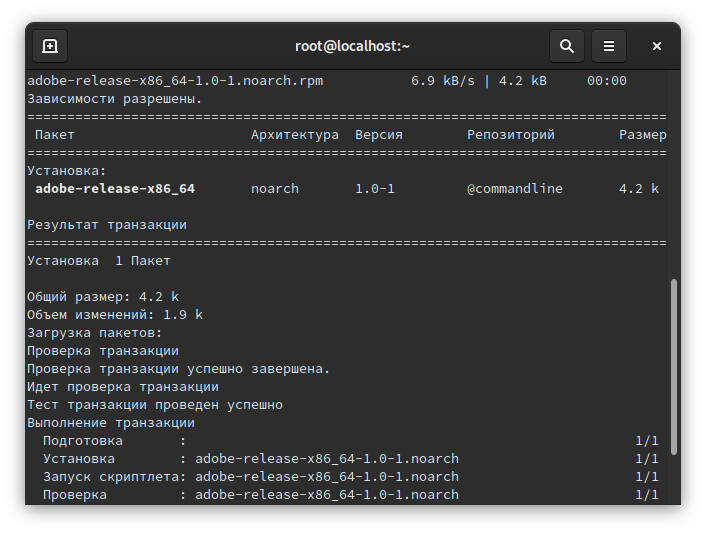This screenshot has height=533, width=706.
Task: Click the 'Запуск скриптлета' step label
Action: point(111,477)
